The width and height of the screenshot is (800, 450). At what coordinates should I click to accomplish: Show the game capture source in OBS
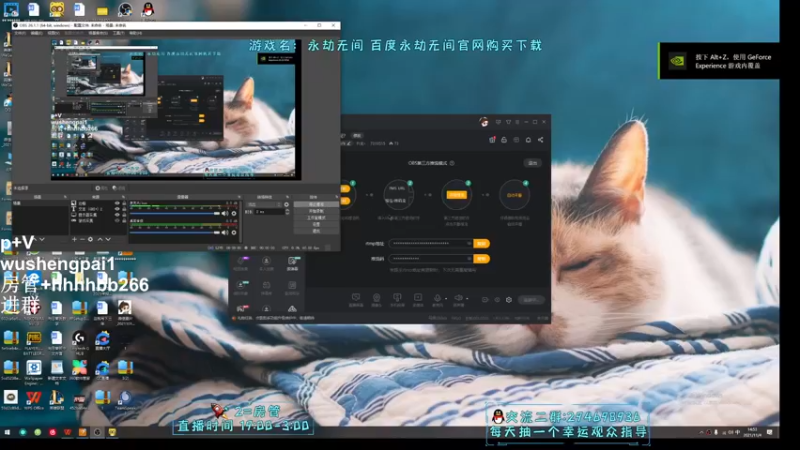117,221
